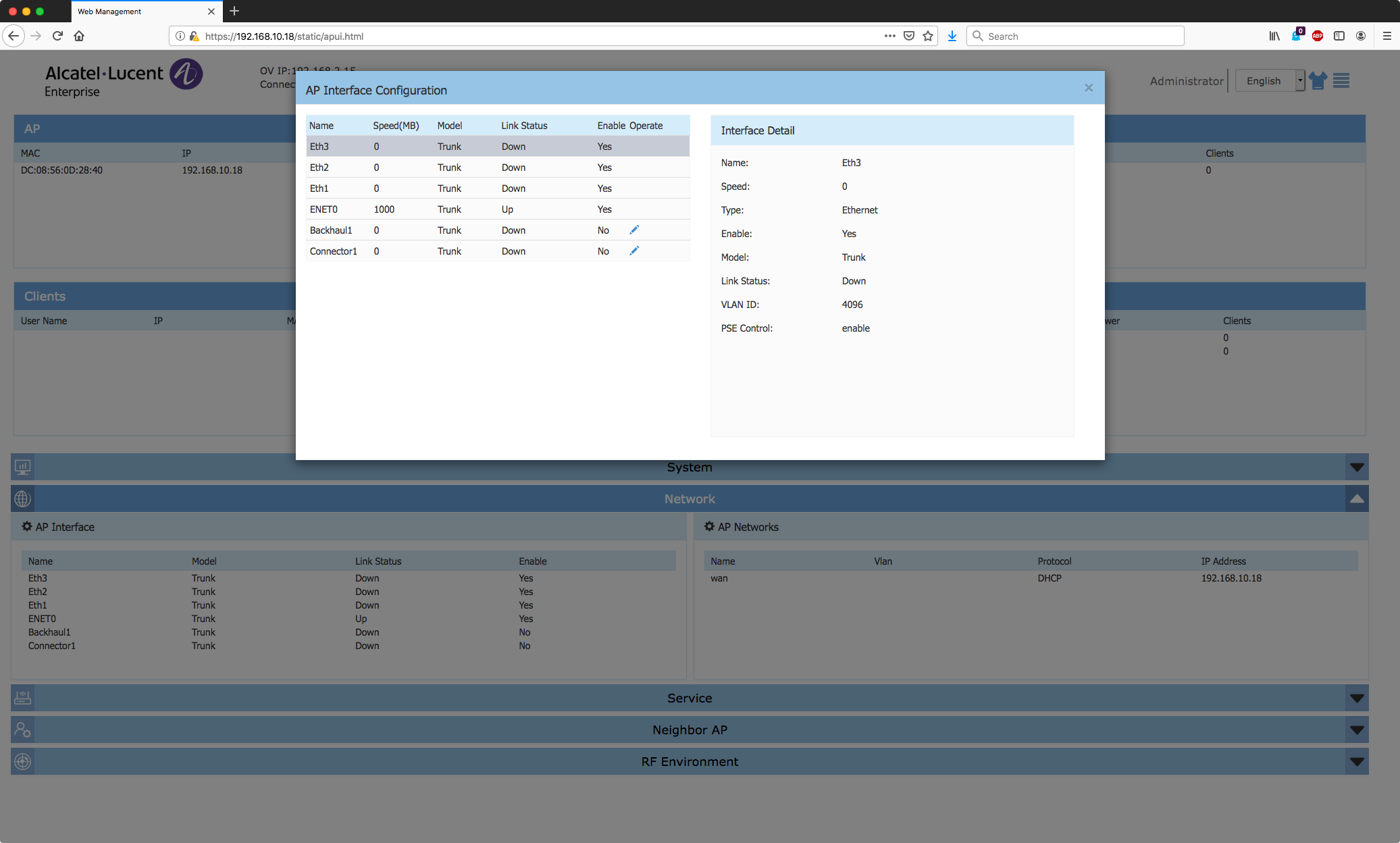Open the Firefox Library icon
Viewport: 1400px width, 843px height.
click(x=1274, y=36)
